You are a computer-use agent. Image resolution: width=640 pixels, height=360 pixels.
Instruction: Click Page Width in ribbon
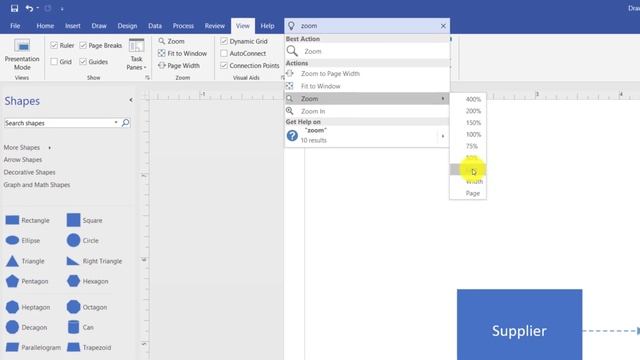click(x=179, y=65)
